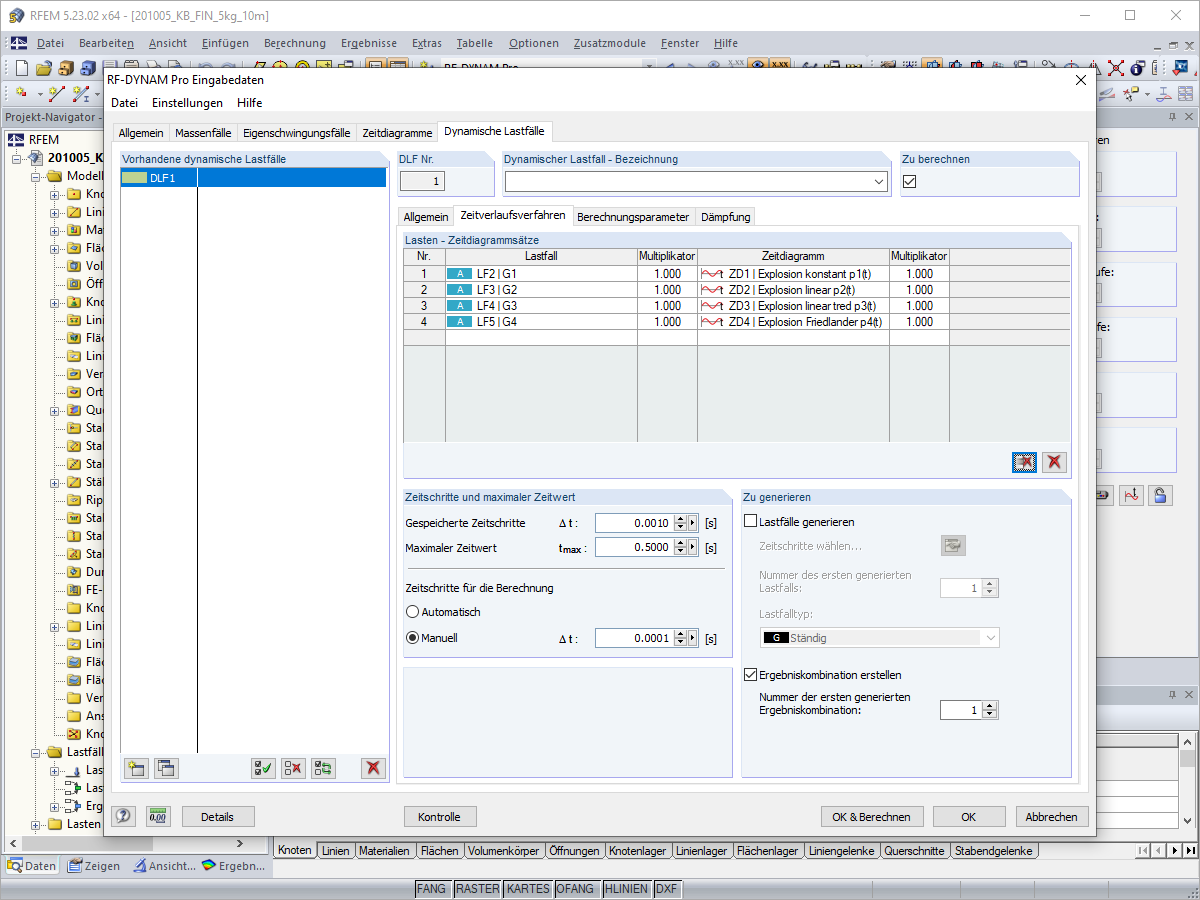Click DLF1 green color swatch in list
This screenshot has height=900, width=1200.
(133, 178)
